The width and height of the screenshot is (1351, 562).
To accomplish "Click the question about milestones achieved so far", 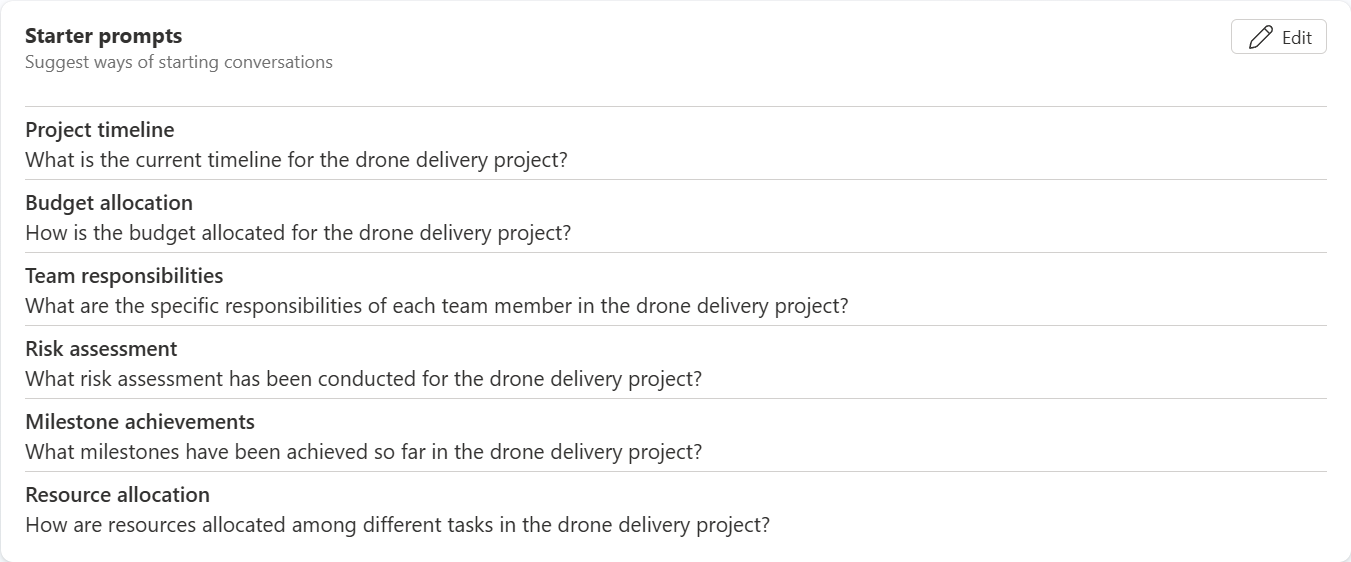I will tap(363, 452).
